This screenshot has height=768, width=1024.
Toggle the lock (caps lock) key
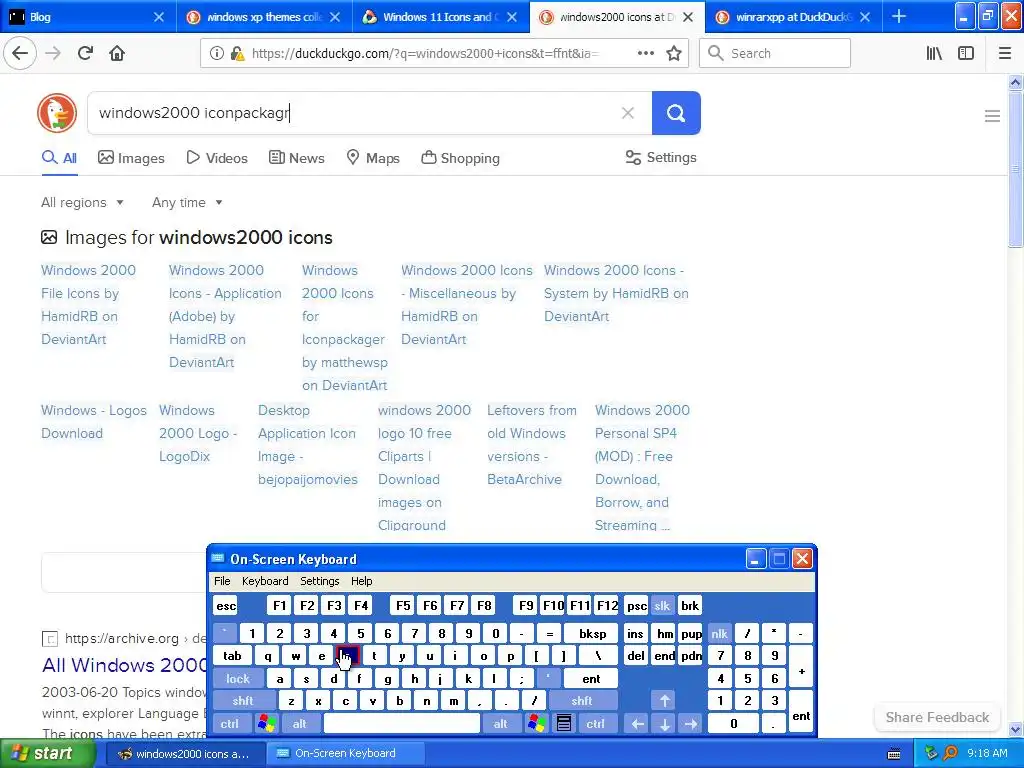pos(238,679)
